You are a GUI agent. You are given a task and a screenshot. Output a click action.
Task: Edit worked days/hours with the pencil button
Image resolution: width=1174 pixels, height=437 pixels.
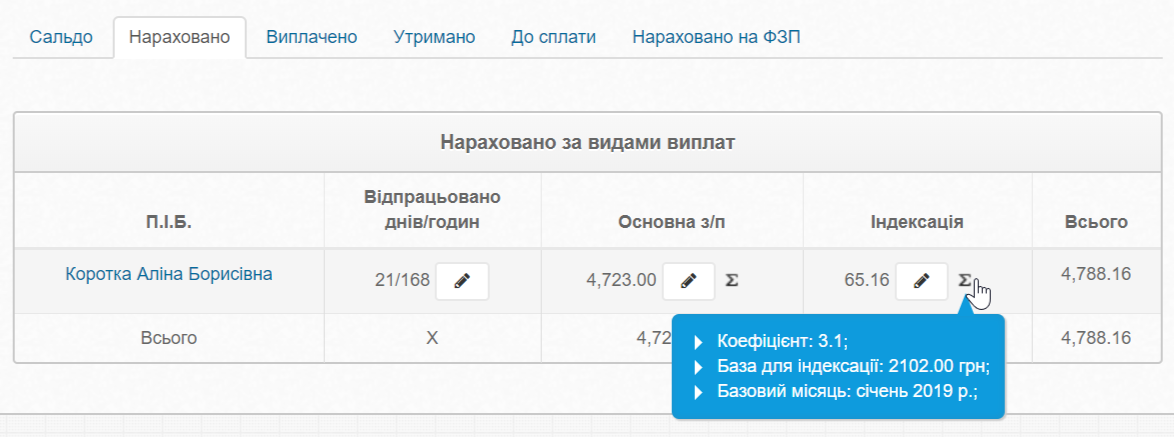click(x=461, y=282)
